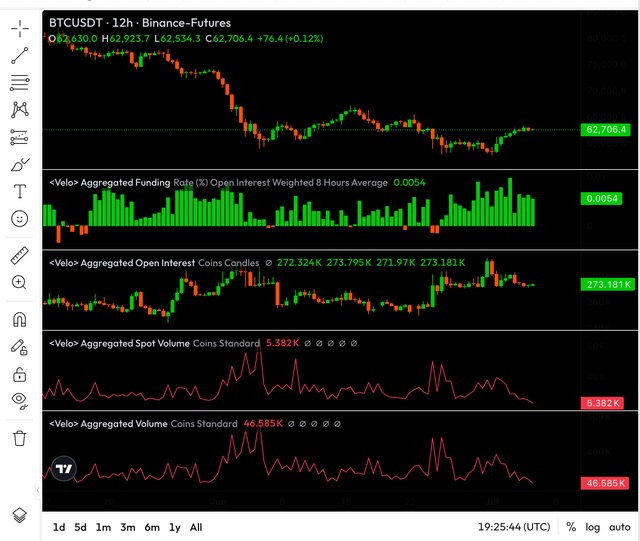Toggle lock all drawing tools
Viewport: 640px width, 541px height.
tap(20, 374)
